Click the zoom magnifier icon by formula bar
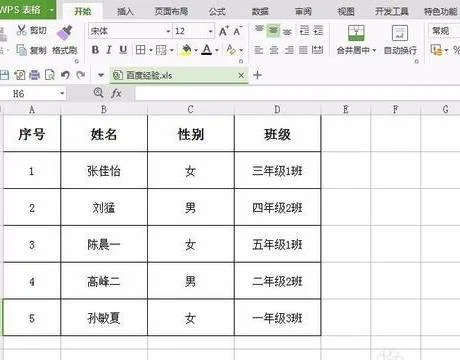This screenshot has width=460, height=360. click(x=98, y=92)
